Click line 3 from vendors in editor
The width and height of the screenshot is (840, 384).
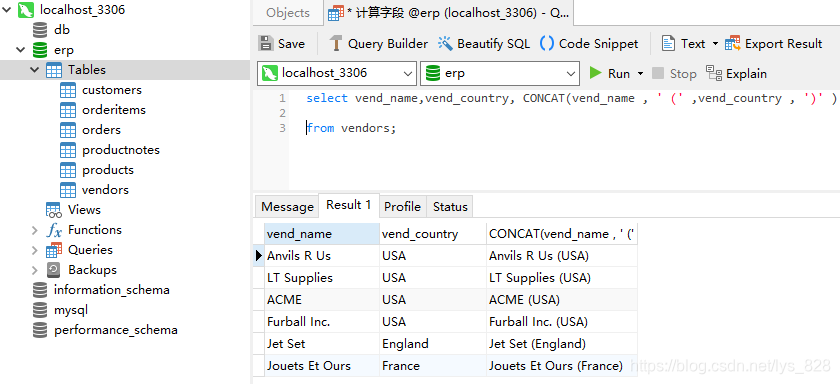click(x=351, y=128)
